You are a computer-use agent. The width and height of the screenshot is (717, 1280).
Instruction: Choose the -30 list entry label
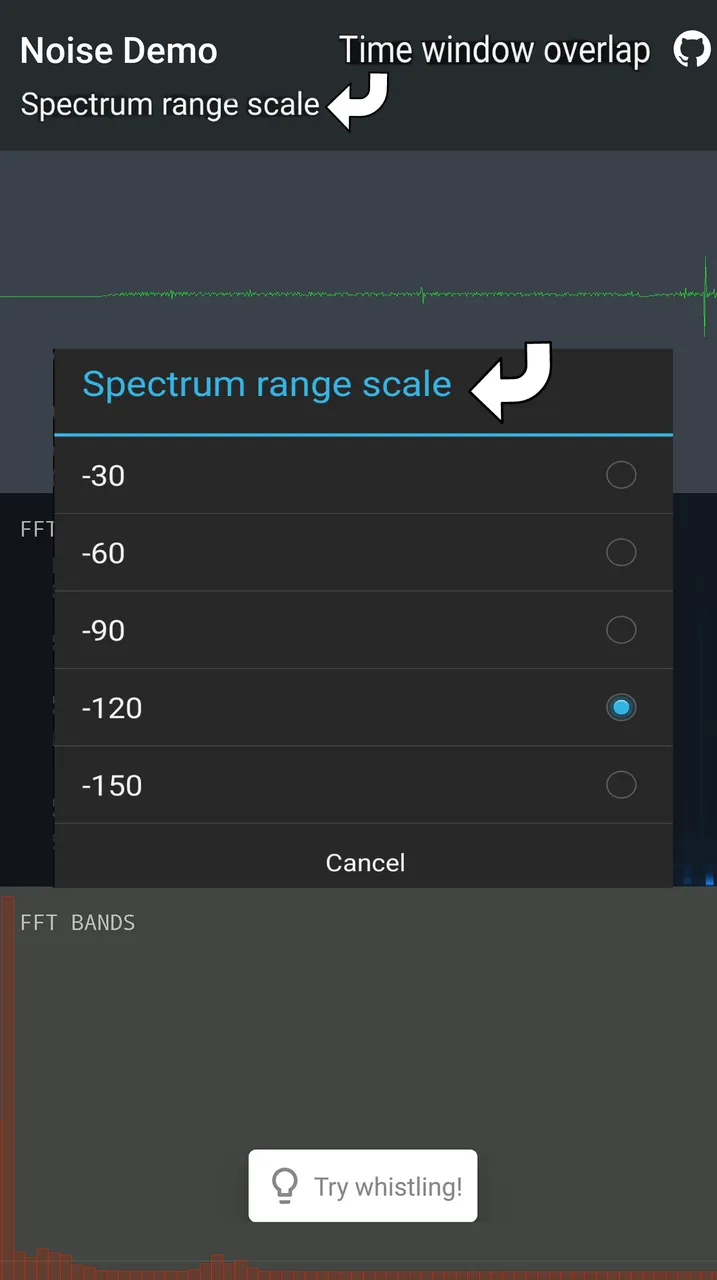104,476
